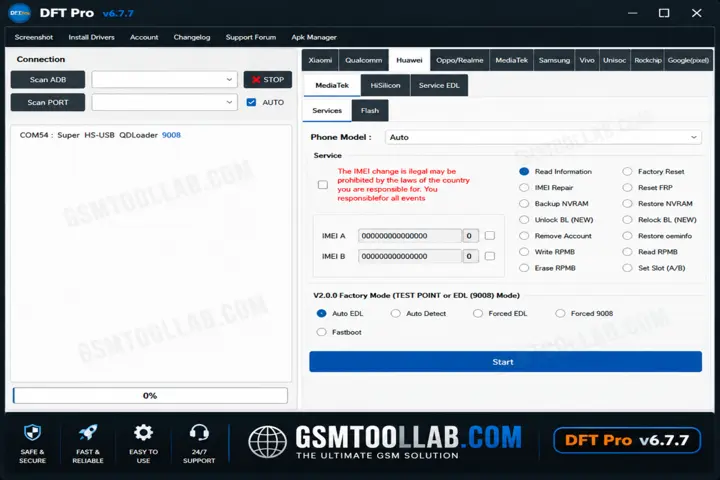This screenshot has height=480, width=720.
Task: Enable the IMEI B checkbox
Action: point(490,256)
